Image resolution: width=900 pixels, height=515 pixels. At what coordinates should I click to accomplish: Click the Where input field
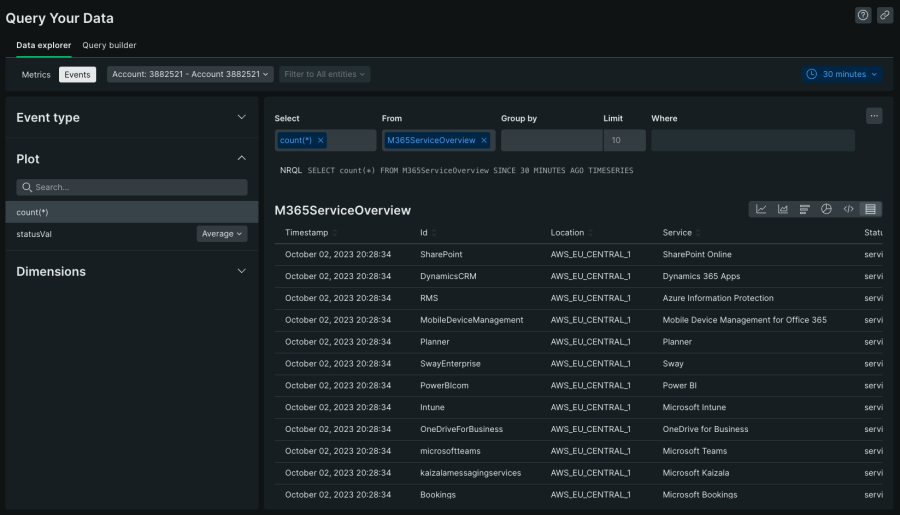click(753, 141)
